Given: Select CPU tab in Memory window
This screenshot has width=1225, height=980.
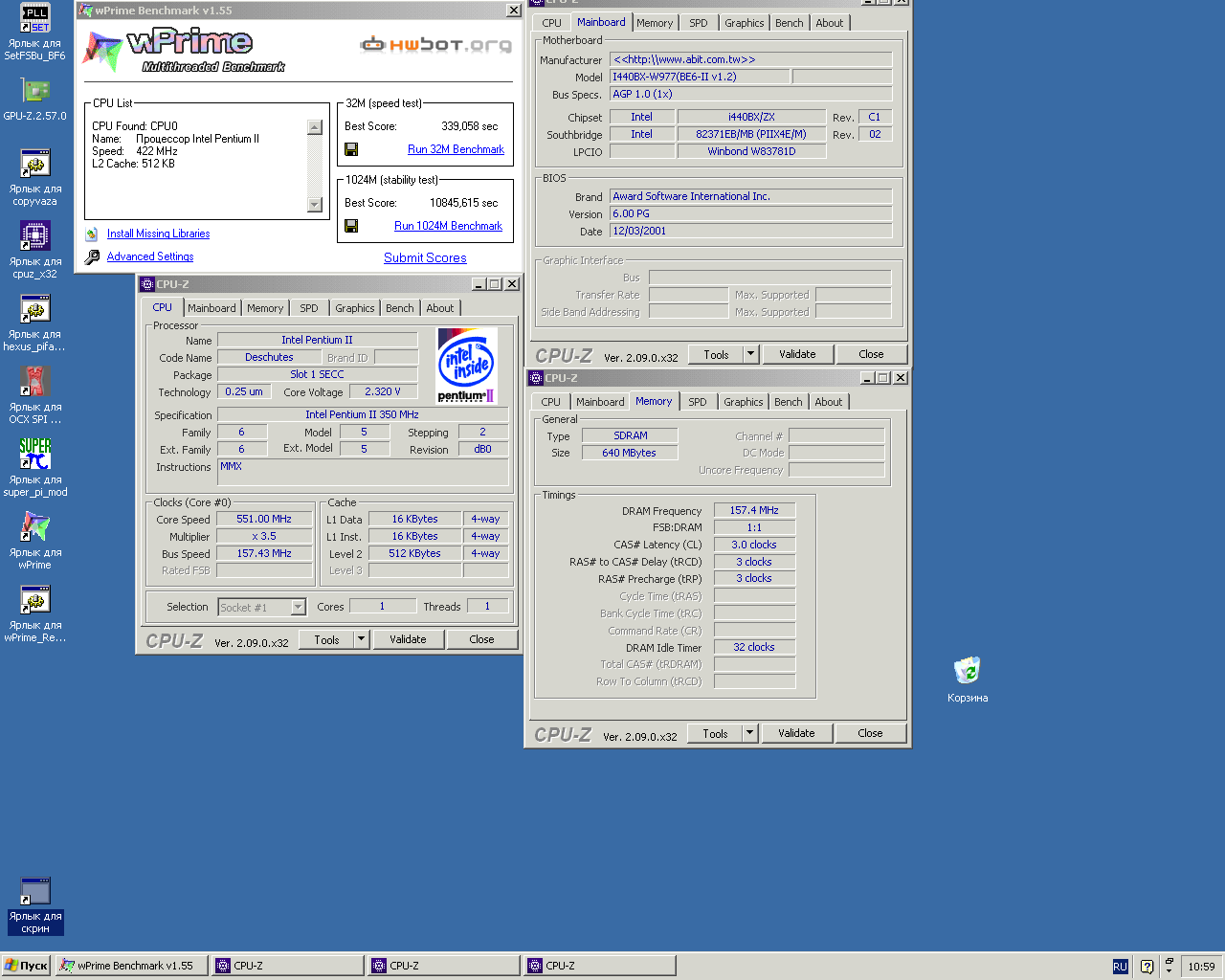Looking at the screenshot, I should click(x=551, y=402).
